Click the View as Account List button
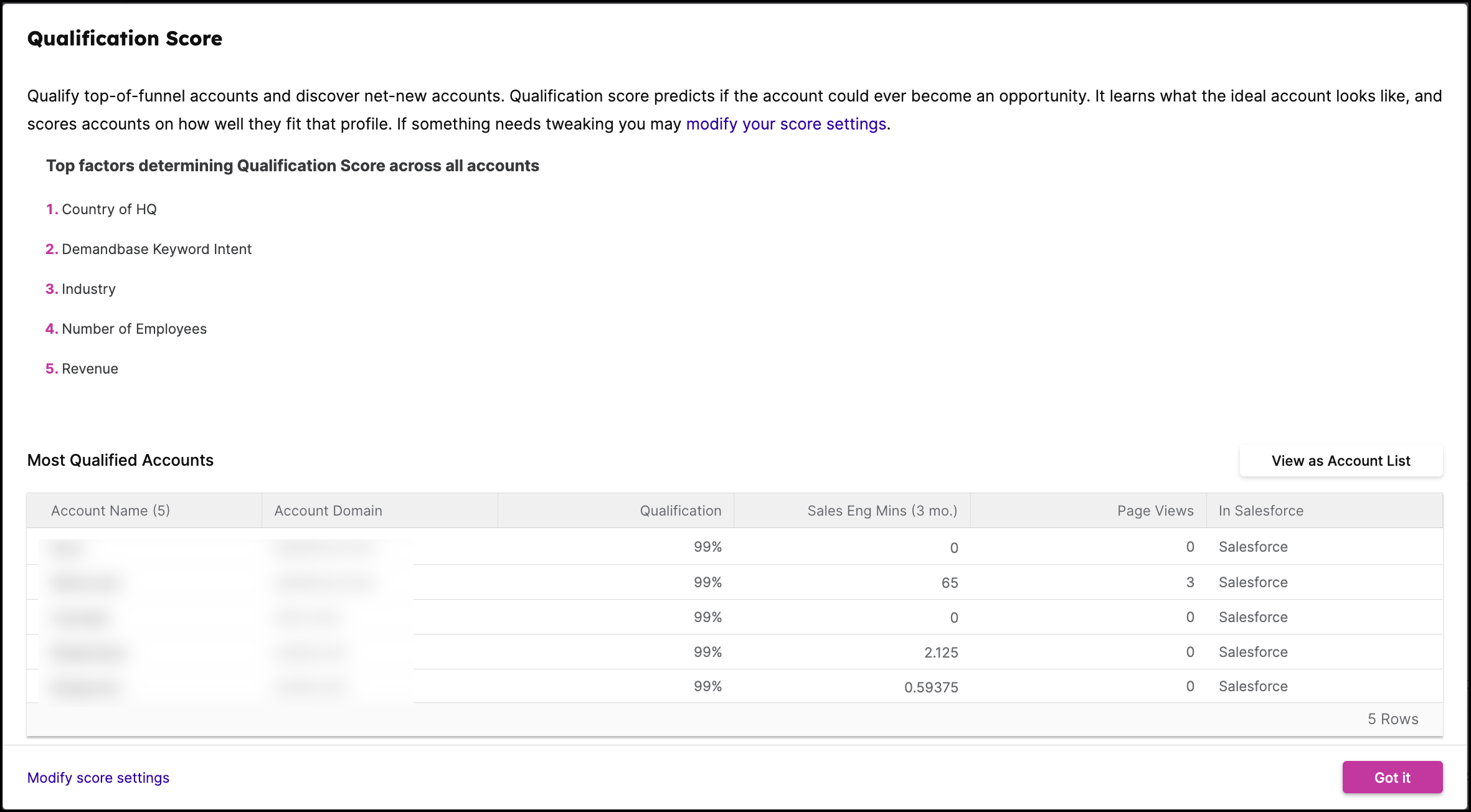Viewport: 1471px width, 812px height. (1340, 461)
